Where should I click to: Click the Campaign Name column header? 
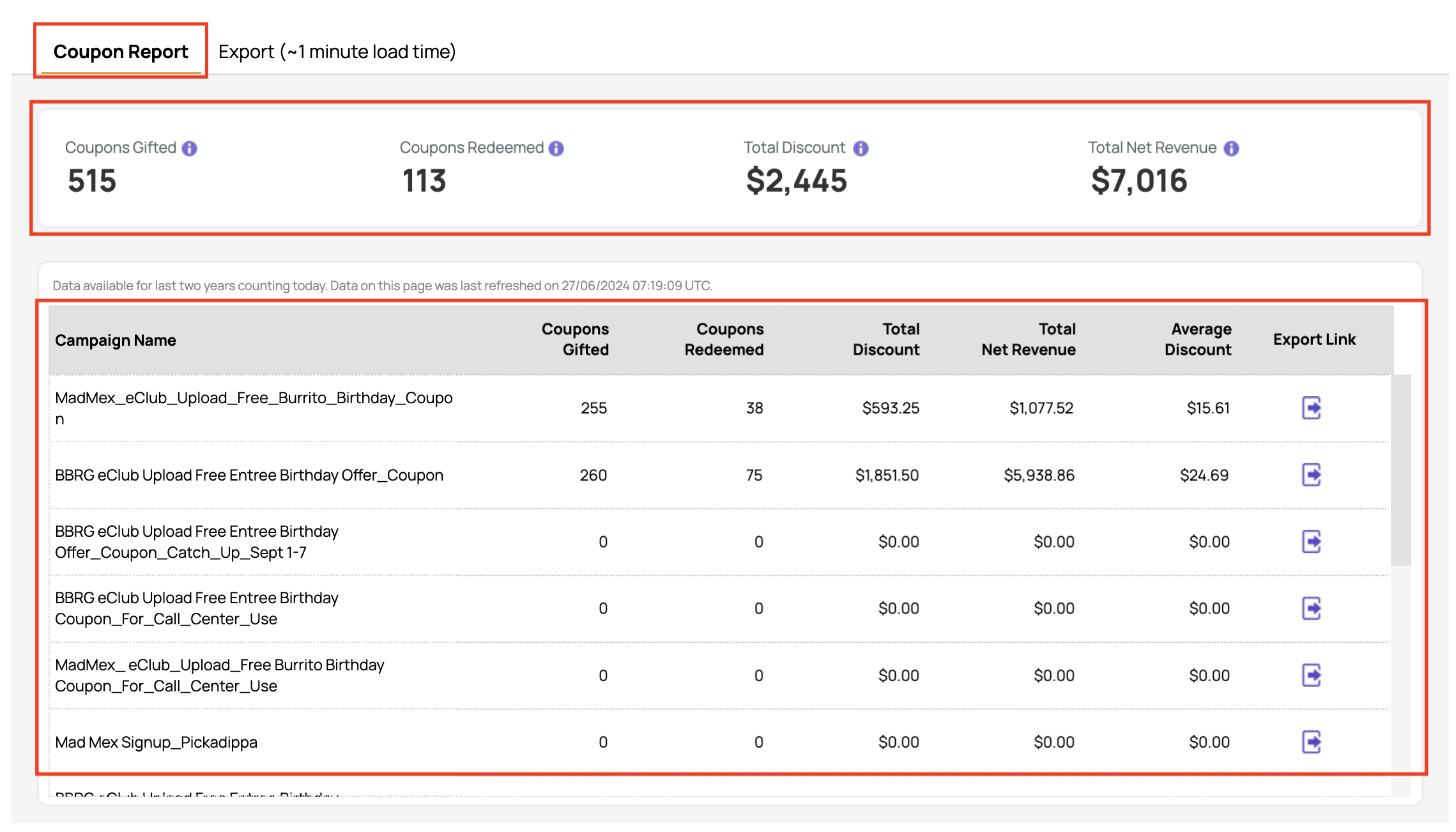coord(116,340)
